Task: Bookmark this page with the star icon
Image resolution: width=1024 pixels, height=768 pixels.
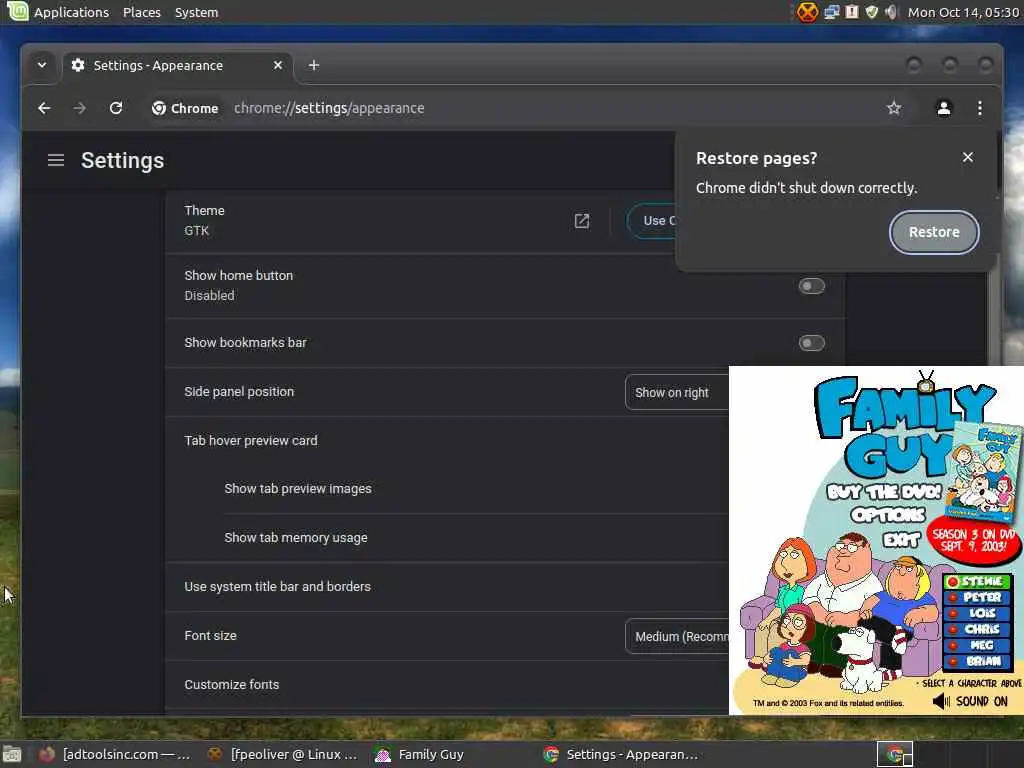Action: click(893, 108)
